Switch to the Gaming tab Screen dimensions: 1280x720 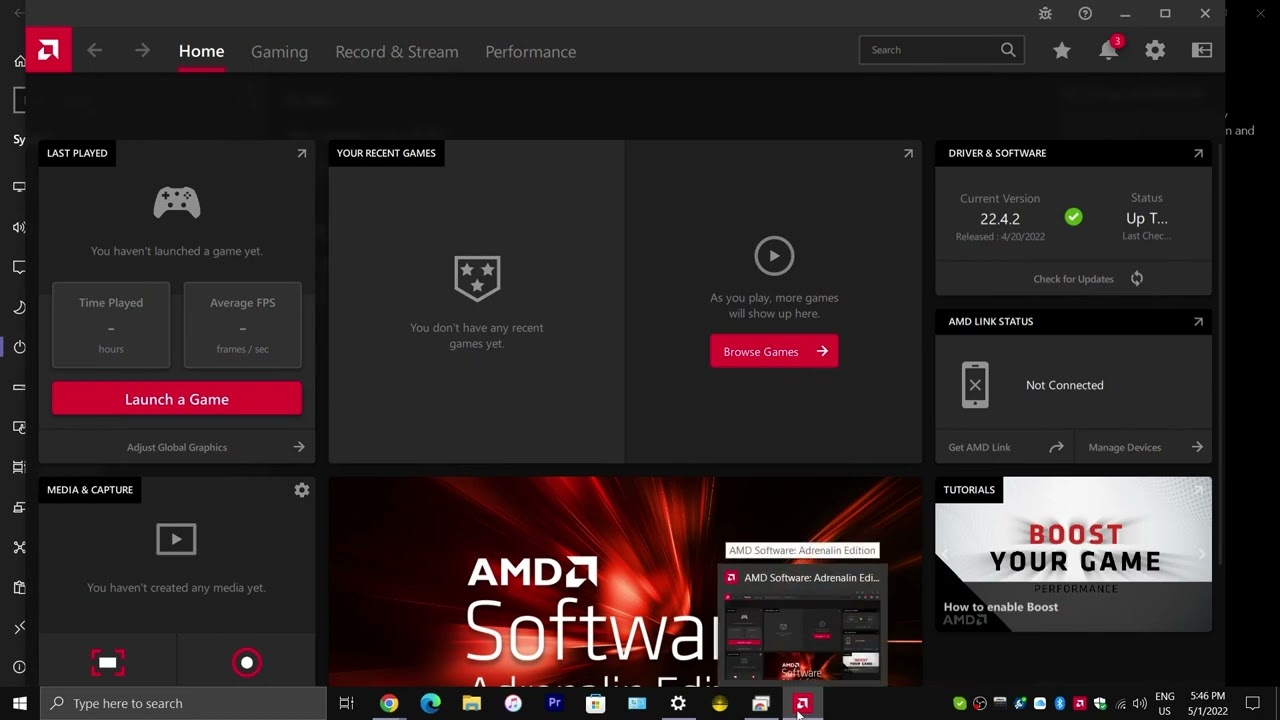[279, 51]
